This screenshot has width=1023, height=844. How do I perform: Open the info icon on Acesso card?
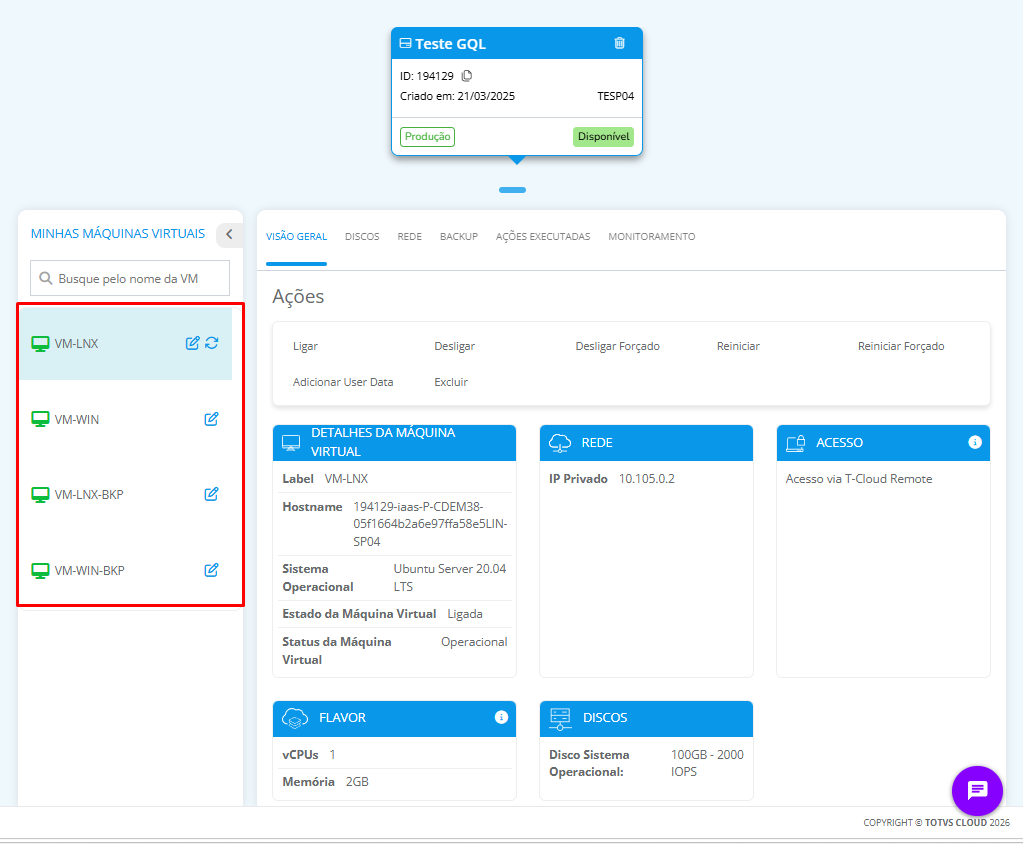[x=975, y=442]
